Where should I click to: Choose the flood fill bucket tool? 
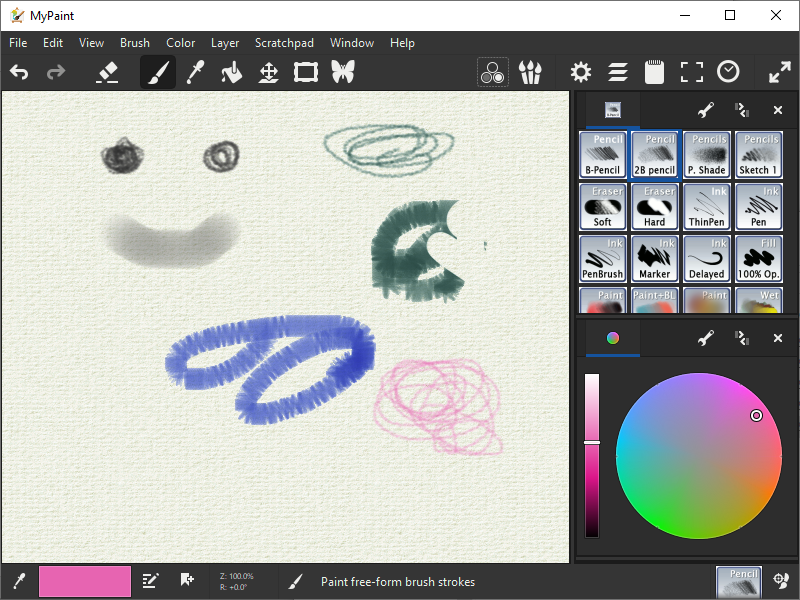(x=231, y=72)
